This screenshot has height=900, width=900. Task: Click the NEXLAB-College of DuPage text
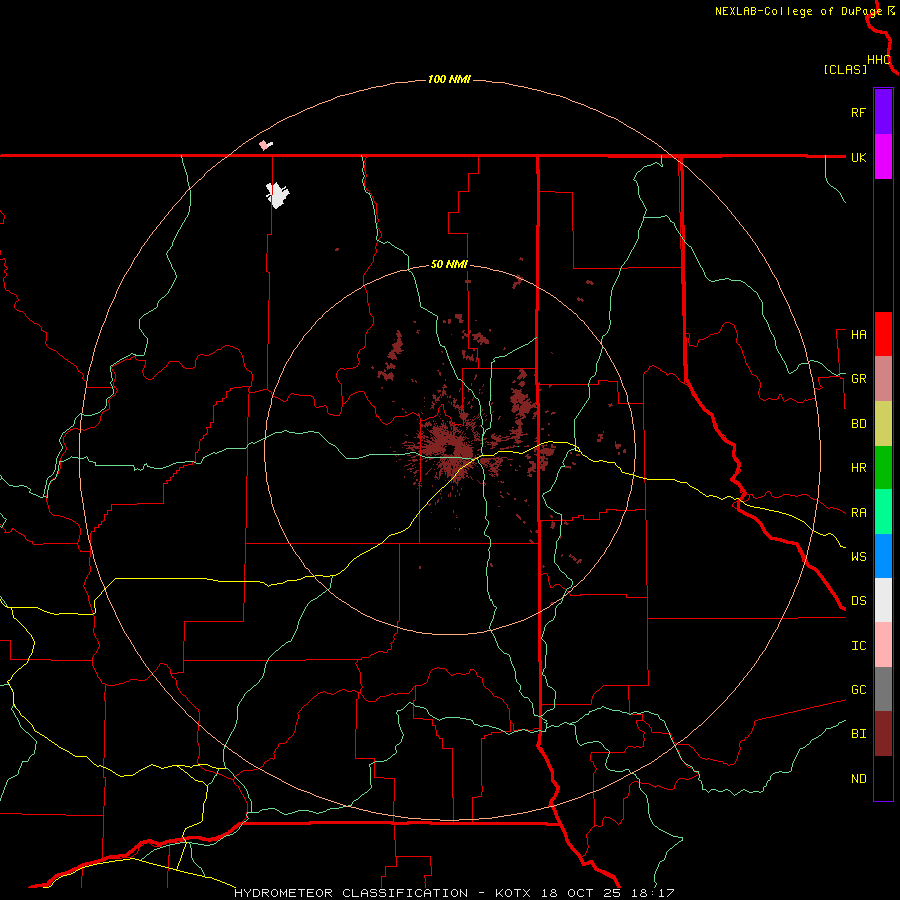pyautogui.click(x=798, y=11)
